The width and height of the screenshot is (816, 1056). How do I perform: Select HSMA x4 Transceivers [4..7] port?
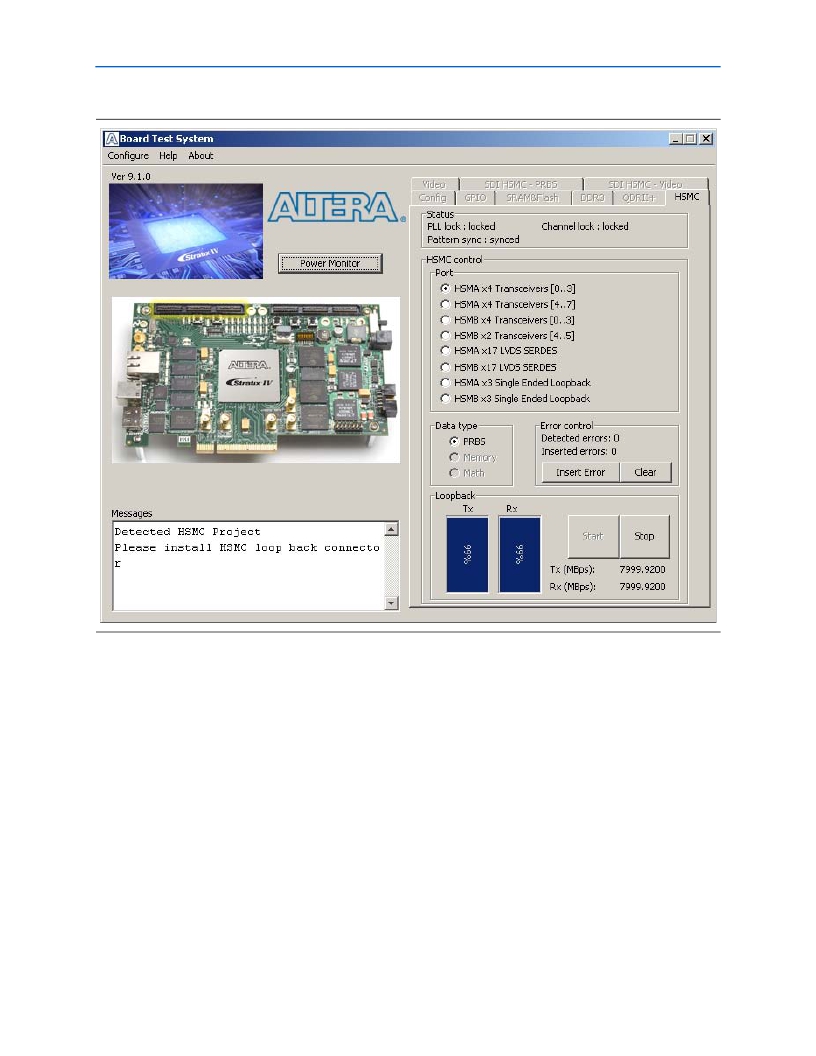pyautogui.click(x=508, y=304)
